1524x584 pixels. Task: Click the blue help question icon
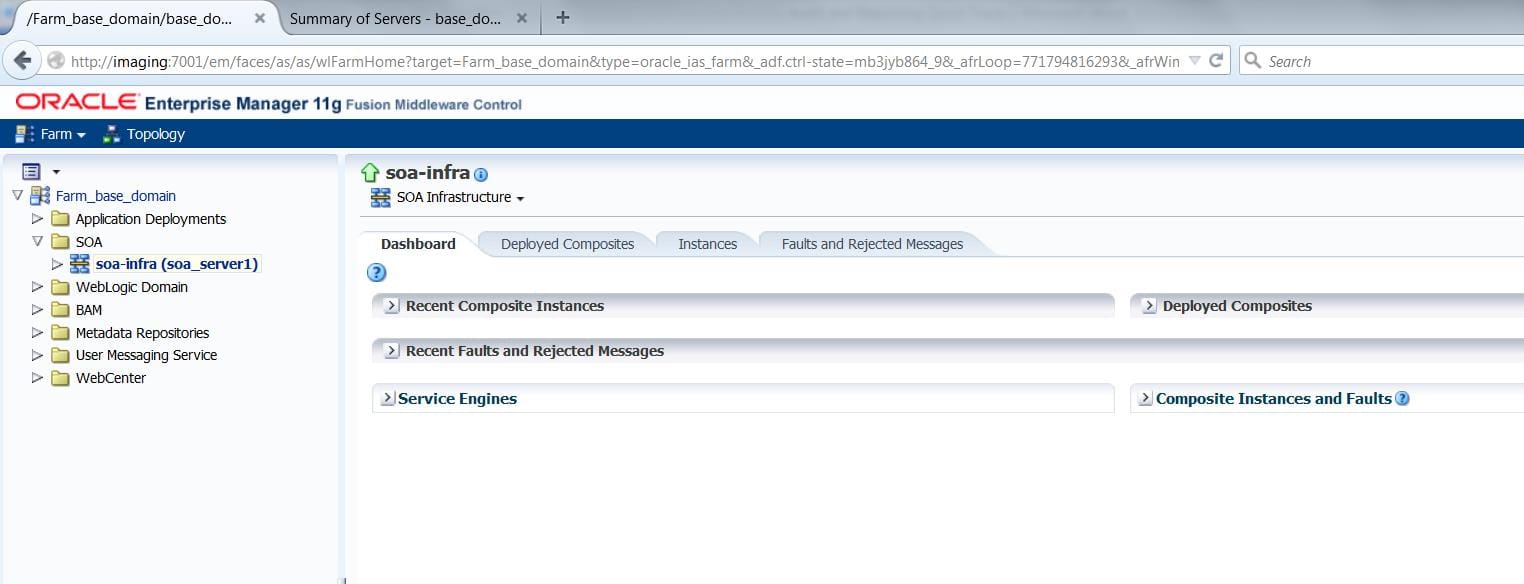pyautogui.click(x=377, y=272)
